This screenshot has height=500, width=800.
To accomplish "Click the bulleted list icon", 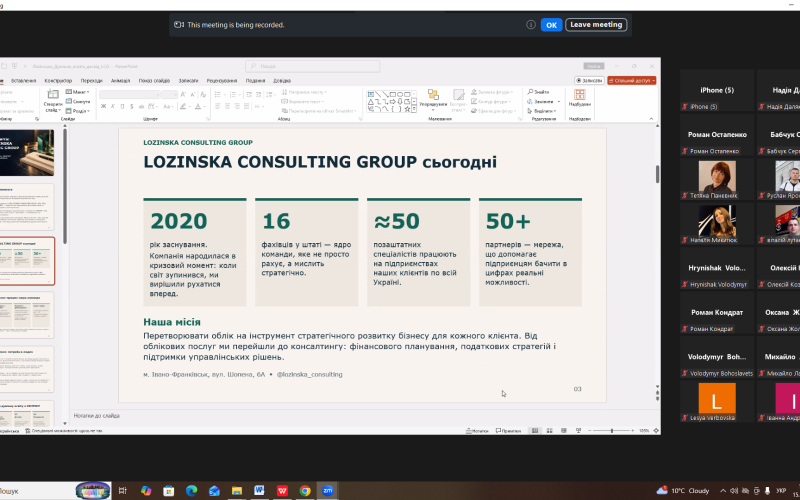I will pos(218,94).
